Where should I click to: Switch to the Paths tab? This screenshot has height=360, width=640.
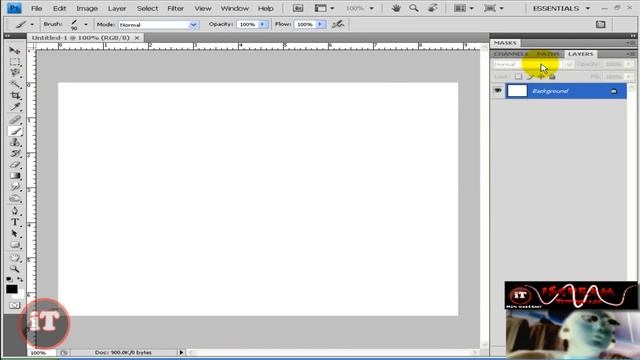coord(547,54)
